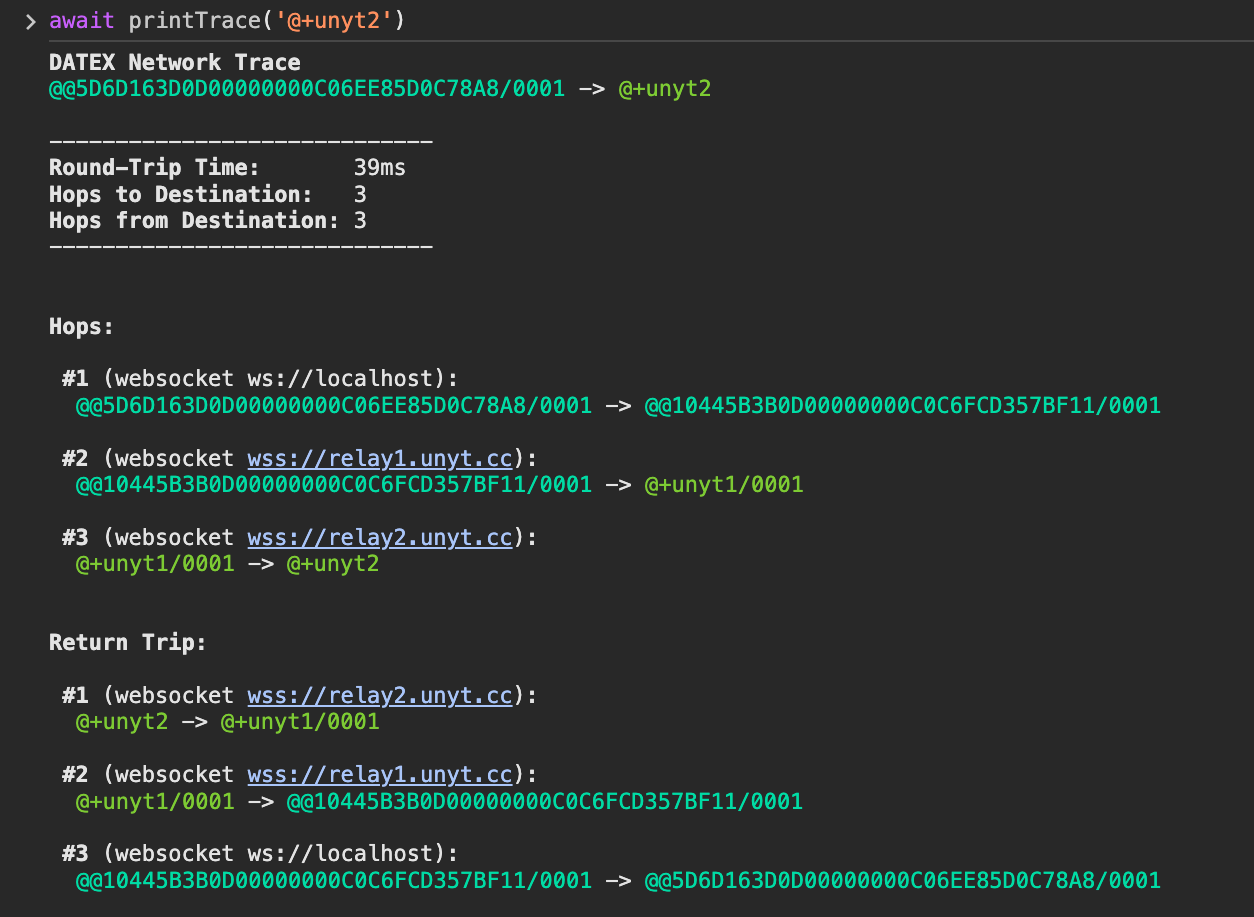Click the Hops: section heading

coord(76,326)
